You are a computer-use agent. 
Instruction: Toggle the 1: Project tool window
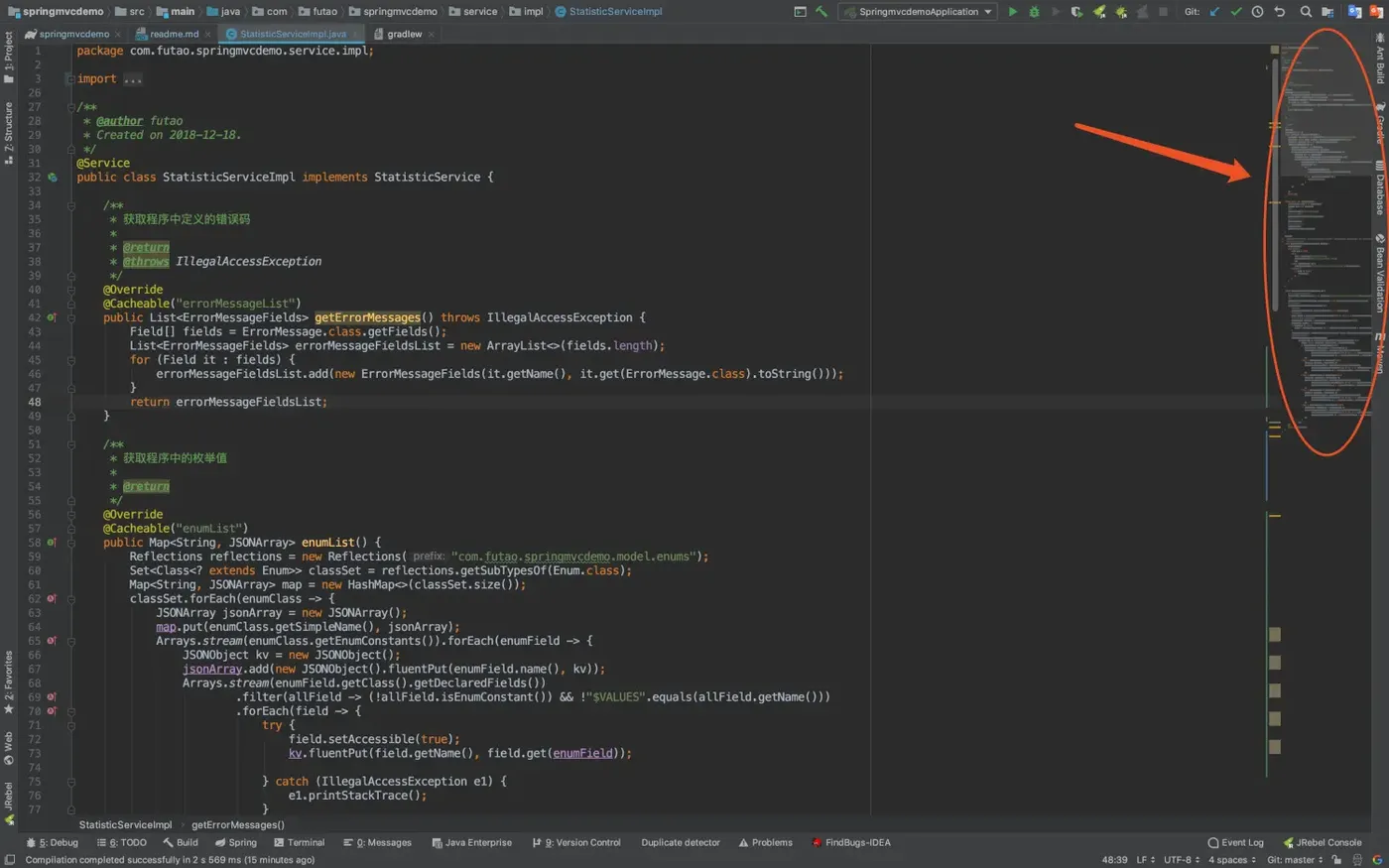coord(9,58)
